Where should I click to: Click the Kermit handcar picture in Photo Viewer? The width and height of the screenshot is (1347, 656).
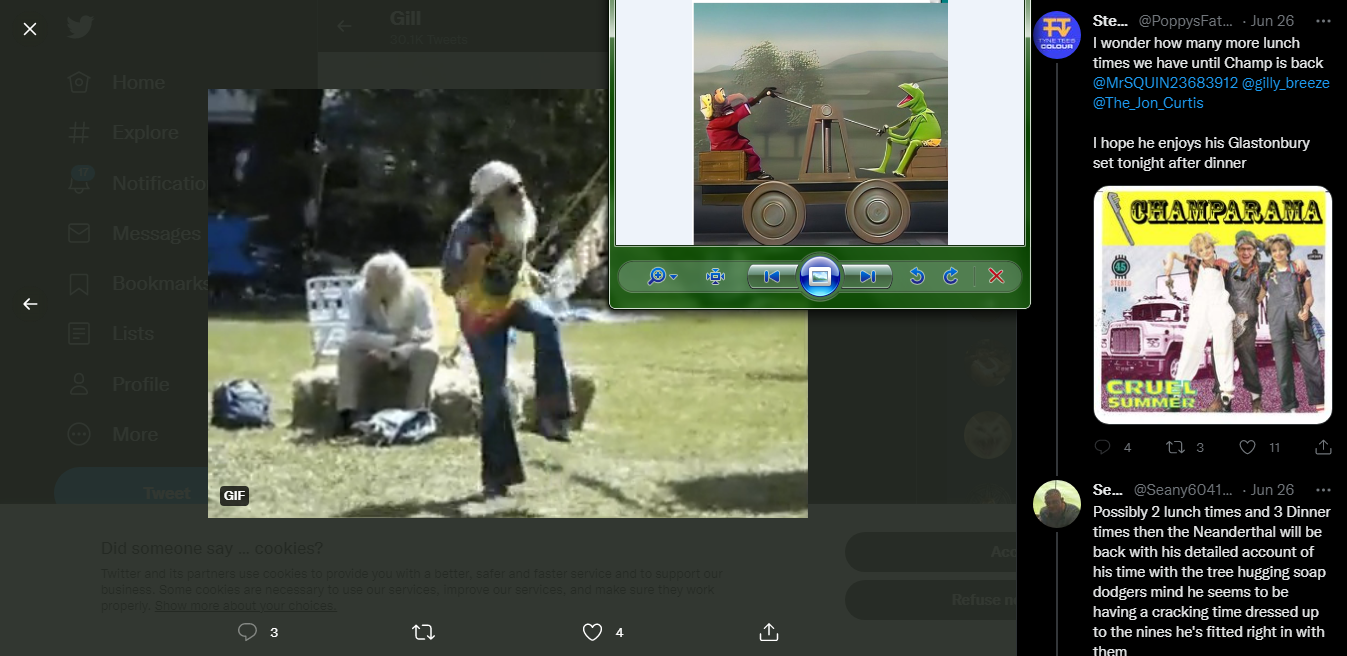820,124
